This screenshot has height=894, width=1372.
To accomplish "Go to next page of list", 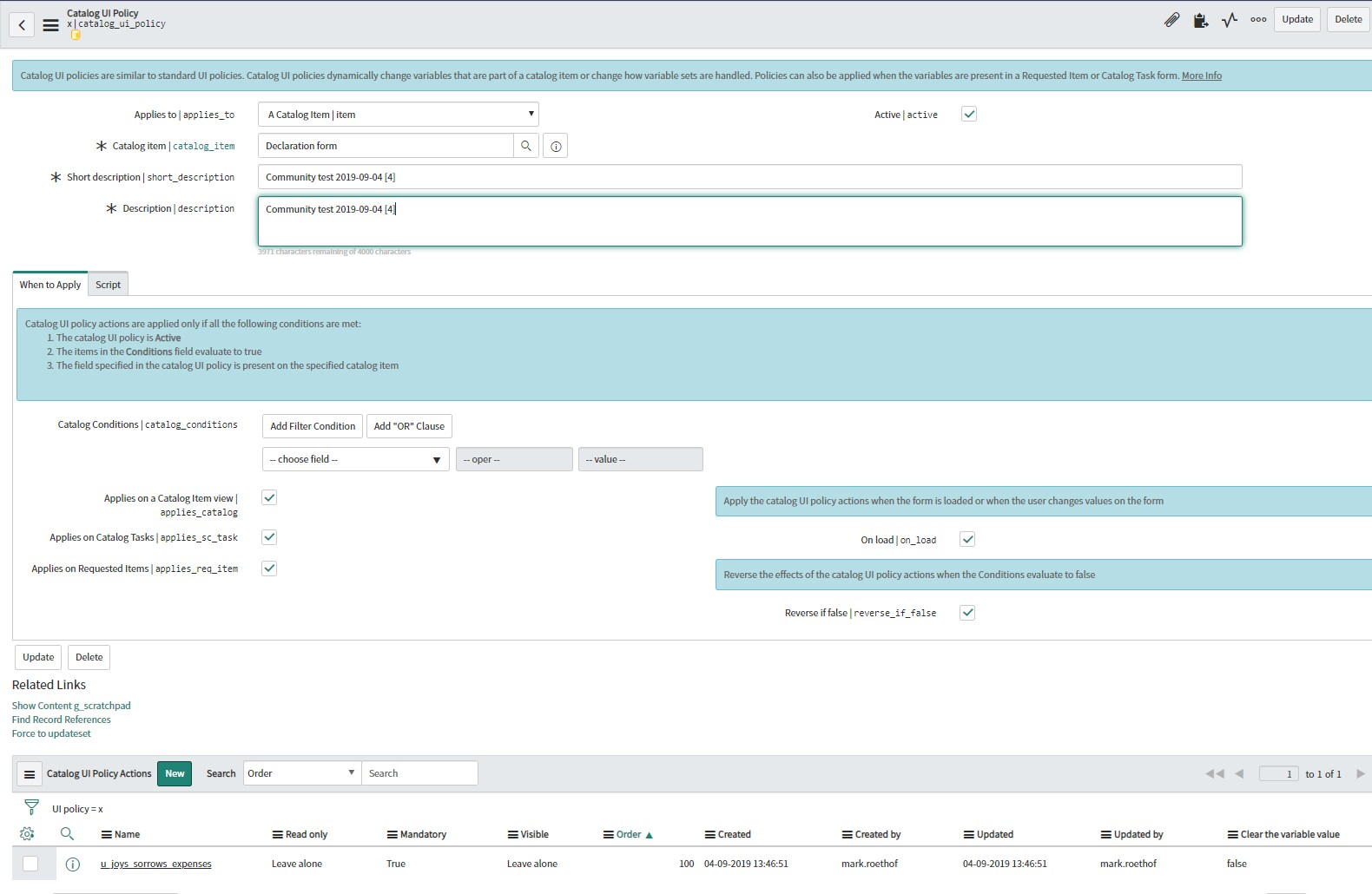I will 1360,773.
